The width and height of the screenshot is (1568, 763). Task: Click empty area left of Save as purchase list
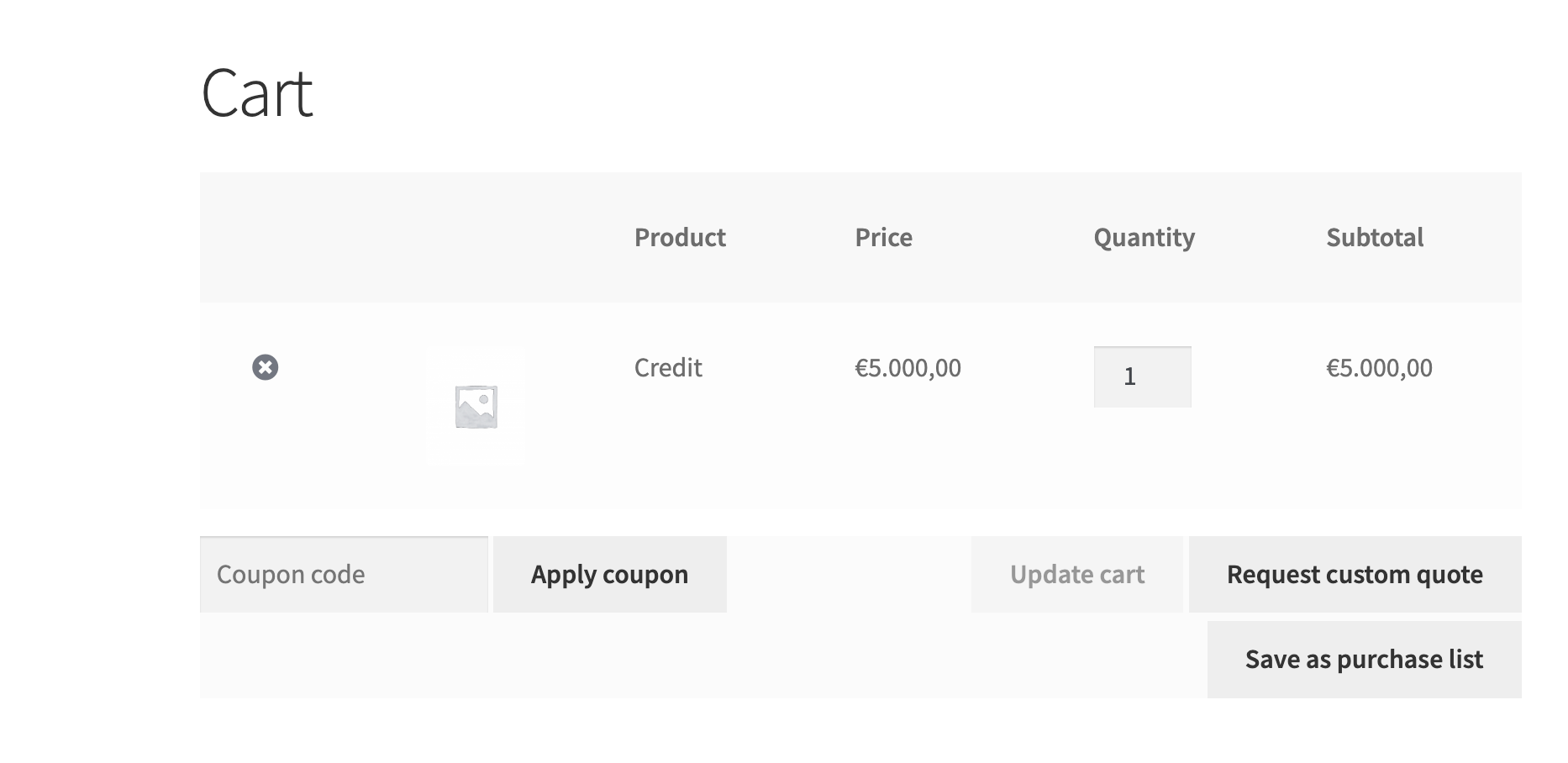(x=702, y=660)
